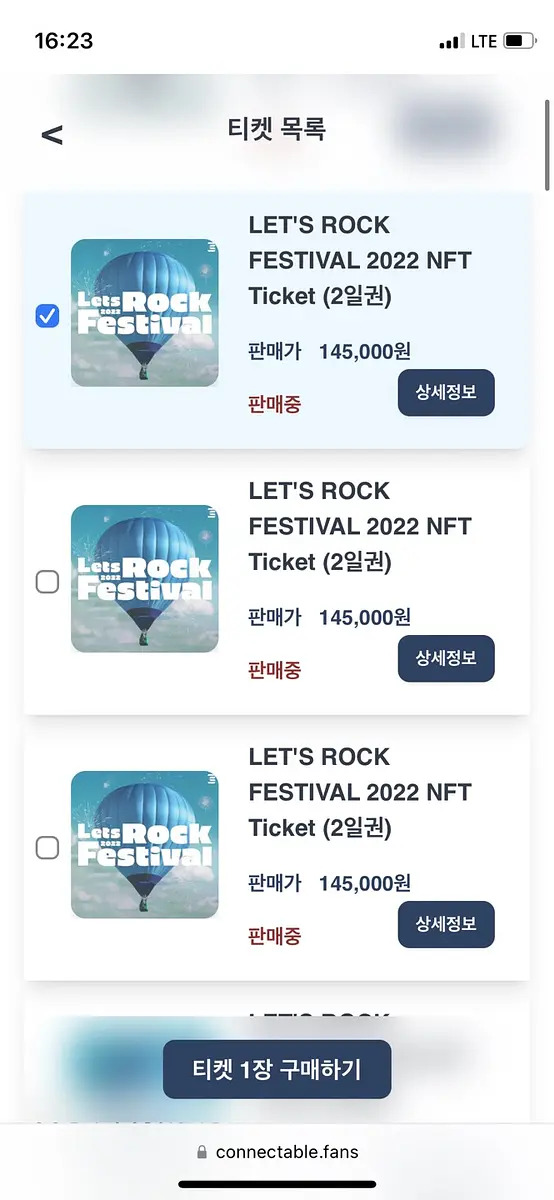Tap the first ticket's balloon thumbnail
Screen dimensions: 554x1200
coord(145,313)
